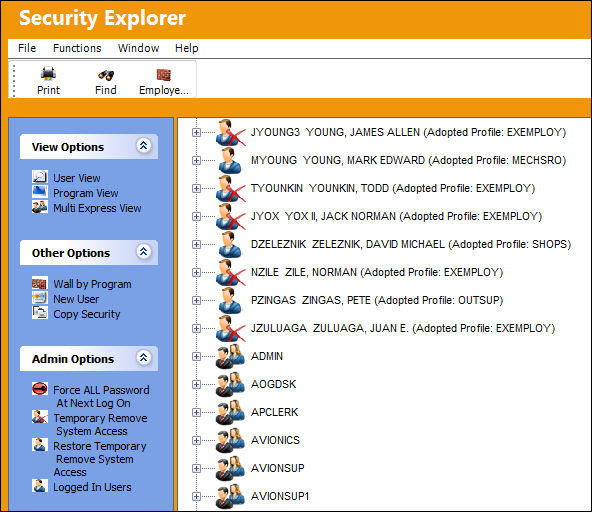Click the Multi Express View icon
The height and width of the screenshot is (512, 592).
(40, 207)
